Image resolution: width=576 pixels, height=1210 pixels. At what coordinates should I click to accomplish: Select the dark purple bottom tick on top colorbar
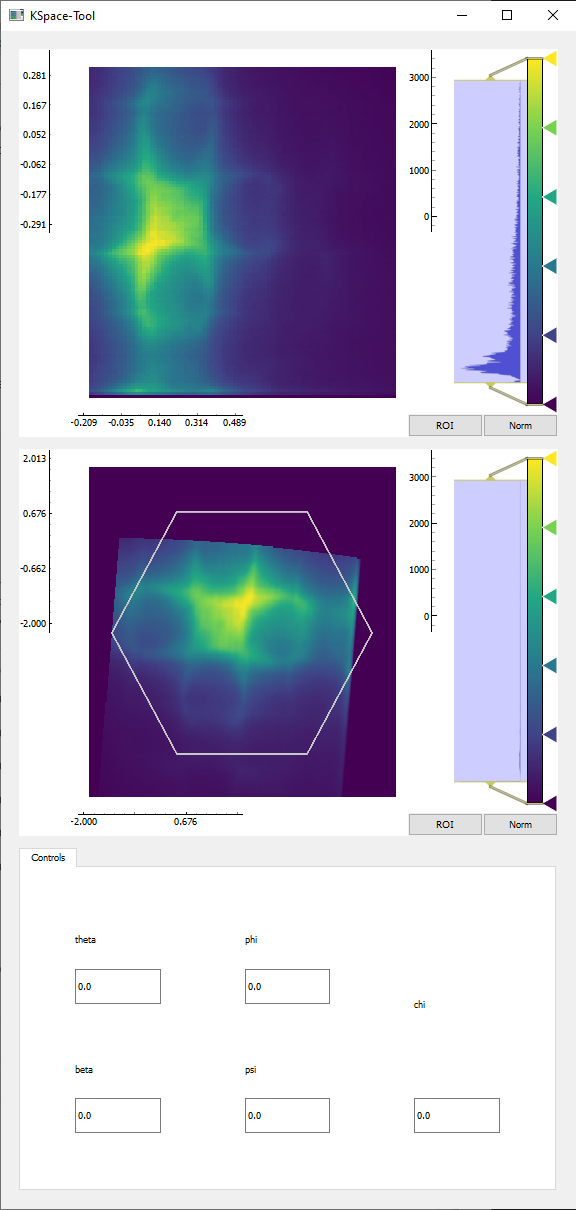[549, 404]
